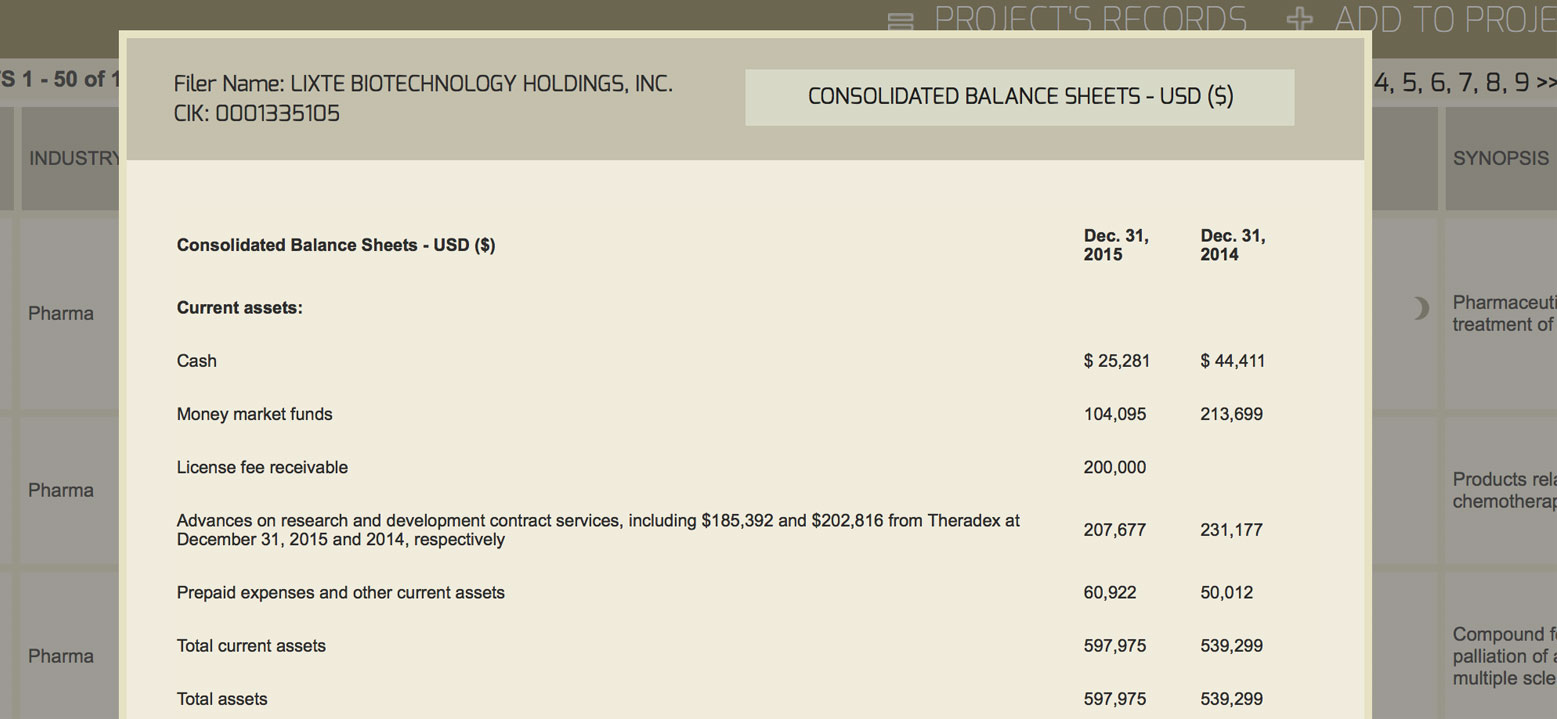The width and height of the screenshot is (1557, 719).
Task: Jump to results page 9
Action: tap(1521, 82)
